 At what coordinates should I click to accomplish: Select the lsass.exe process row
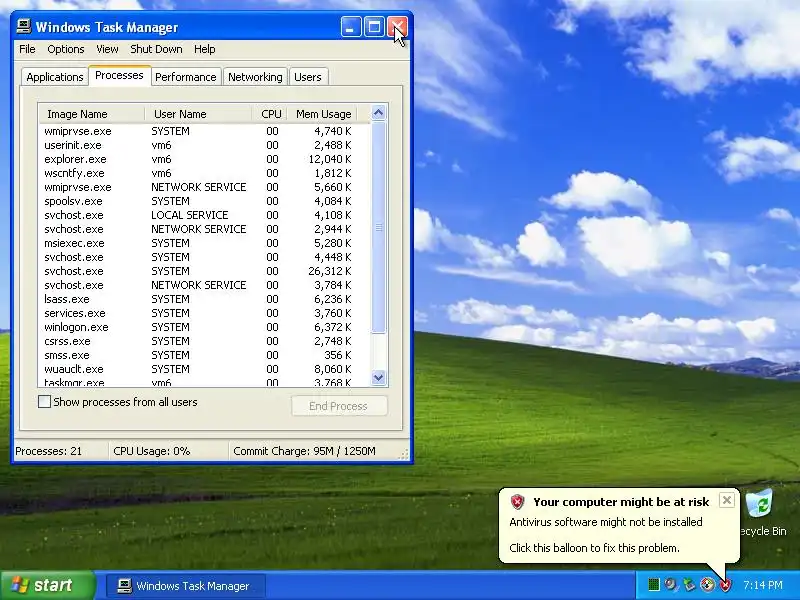coord(204,299)
